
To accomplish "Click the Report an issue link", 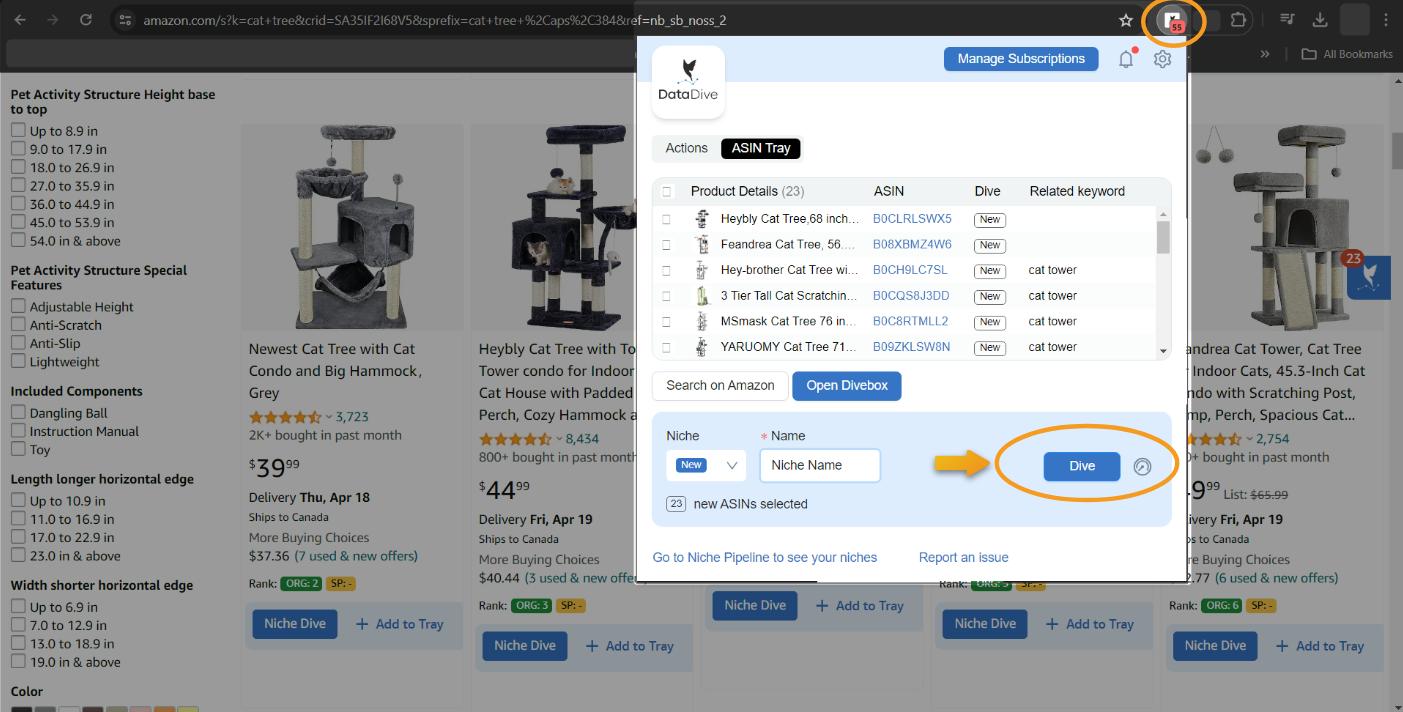I will tap(964, 557).
